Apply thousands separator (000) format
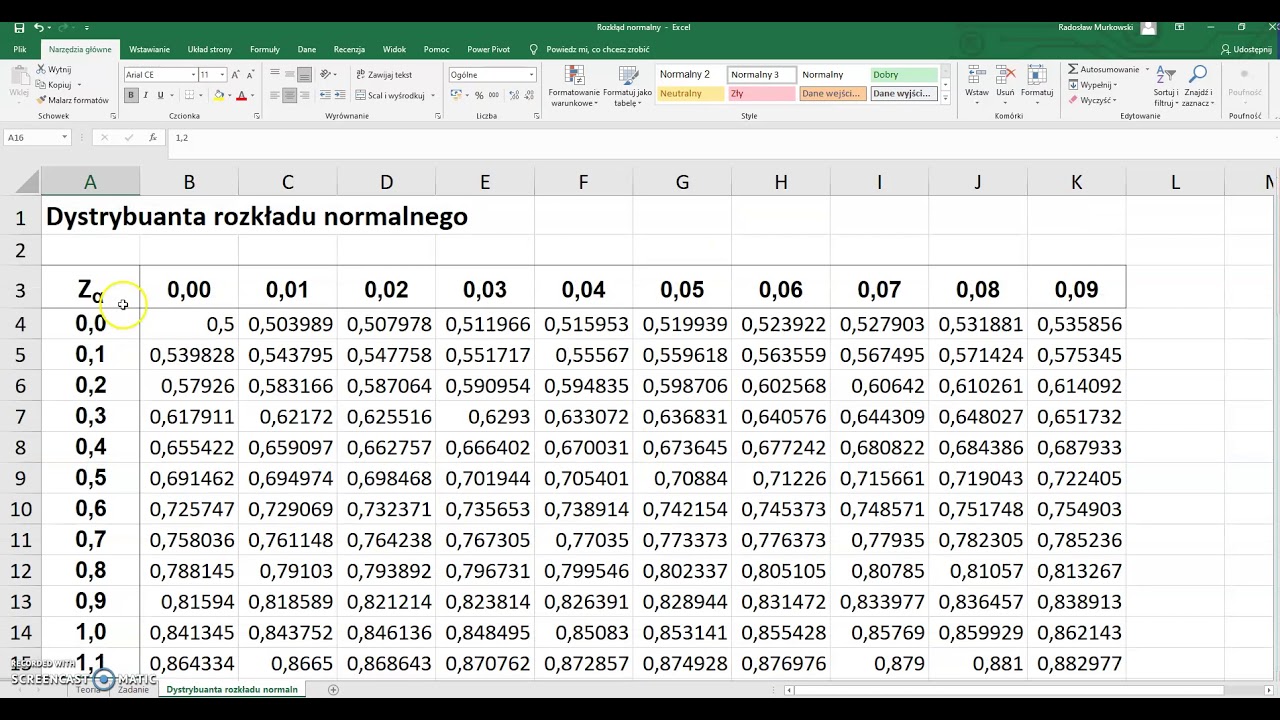The image size is (1280, 720). 494,95
